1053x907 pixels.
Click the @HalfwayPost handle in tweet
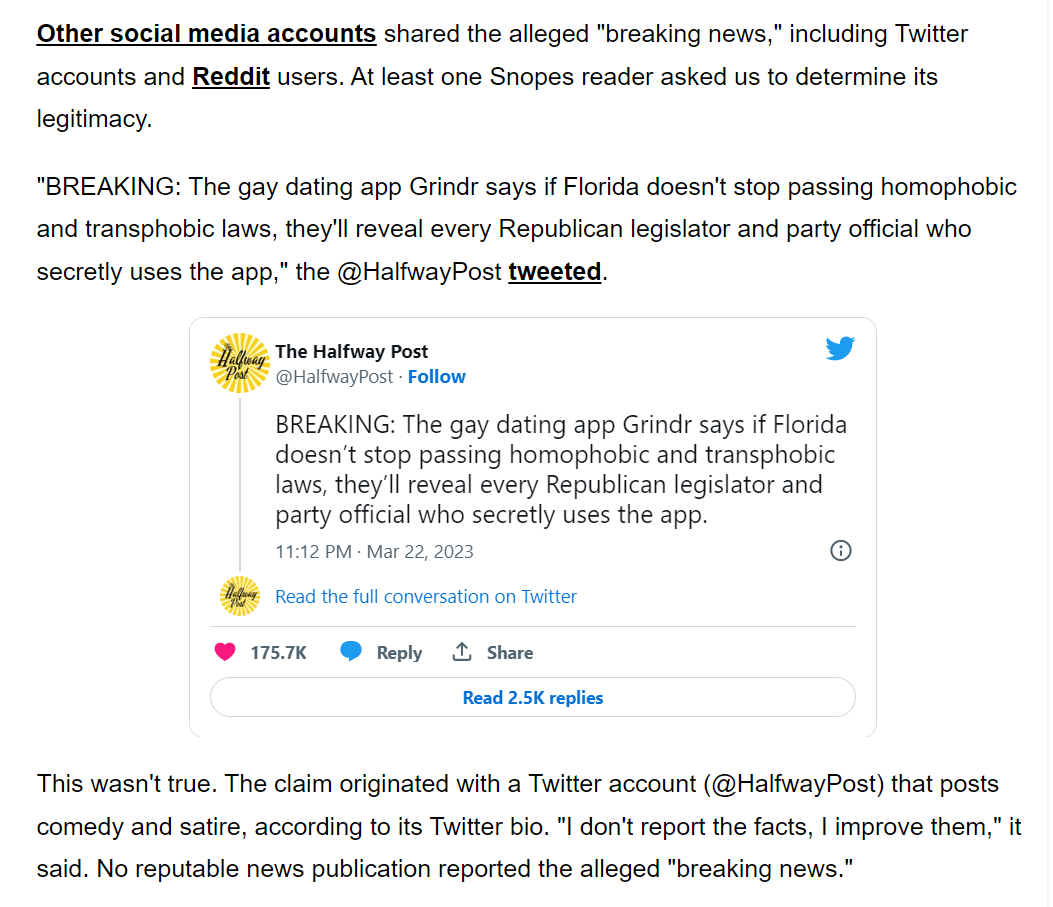[334, 377]
